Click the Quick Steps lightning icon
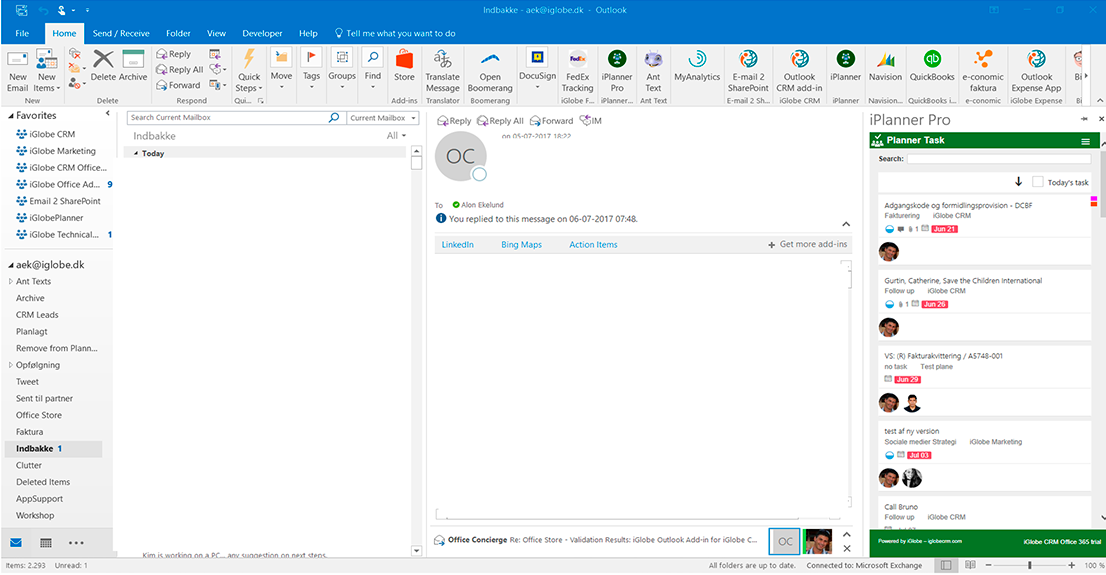The image size is (1106, 575). (x=249, y=59)
